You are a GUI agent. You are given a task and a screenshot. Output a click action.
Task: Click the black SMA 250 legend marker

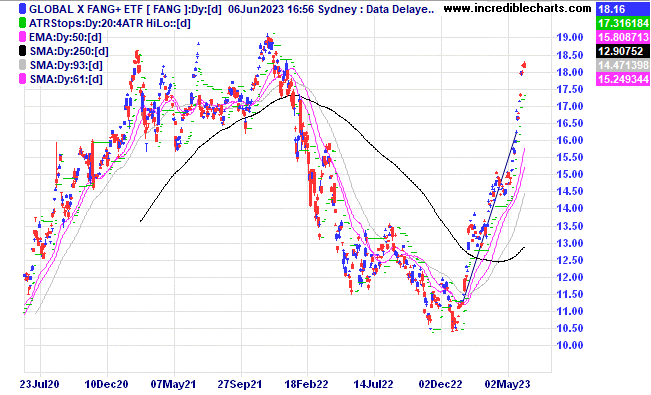22,51
